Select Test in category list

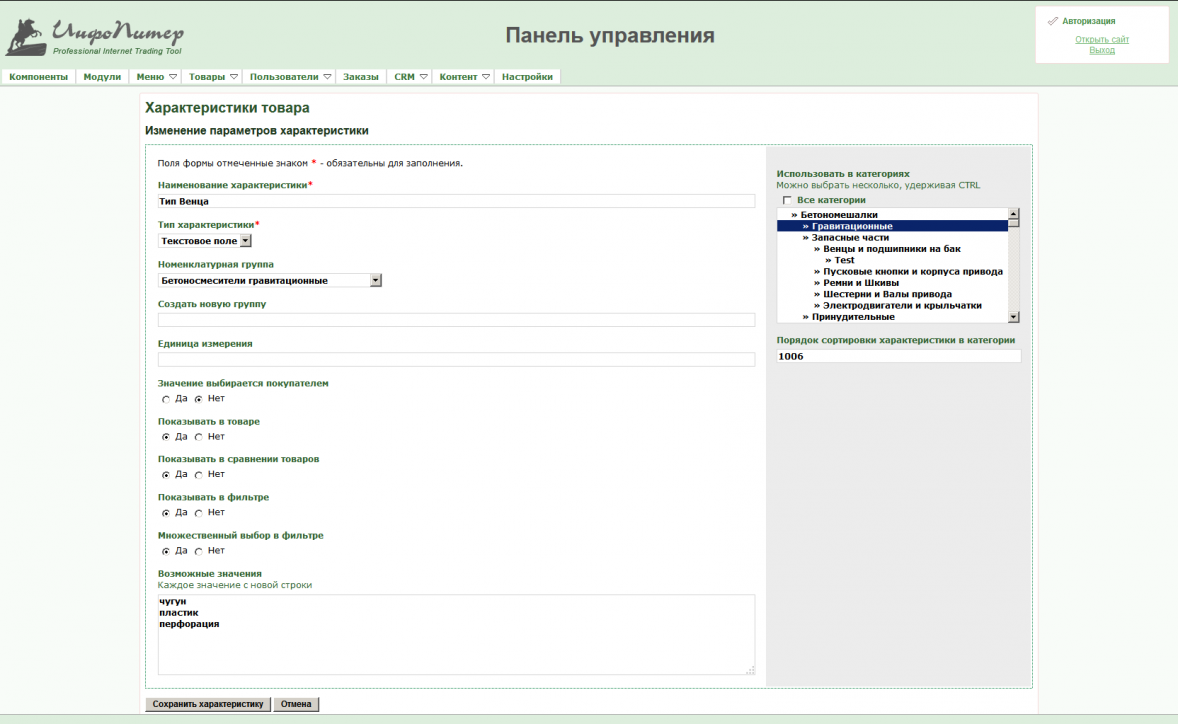(x=893, y=260)
